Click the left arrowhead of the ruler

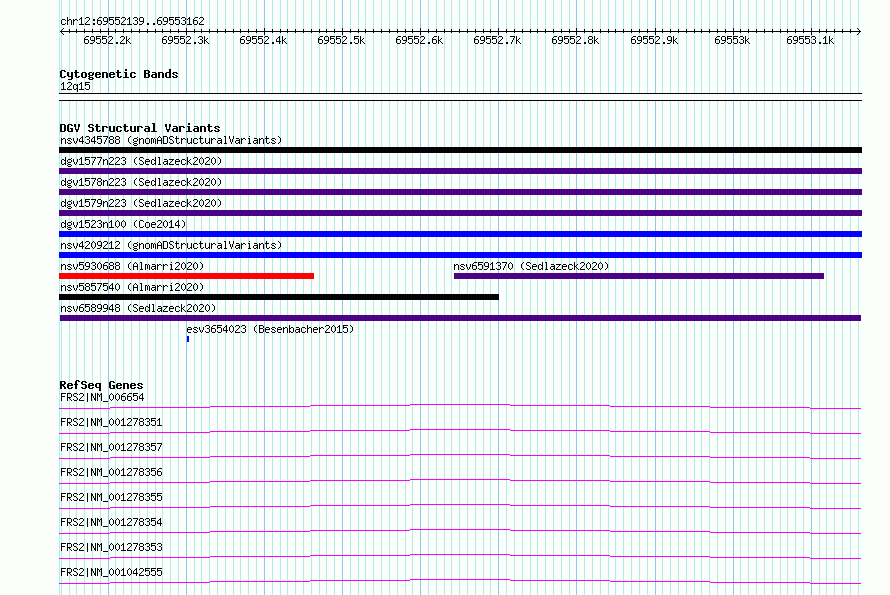62,31
